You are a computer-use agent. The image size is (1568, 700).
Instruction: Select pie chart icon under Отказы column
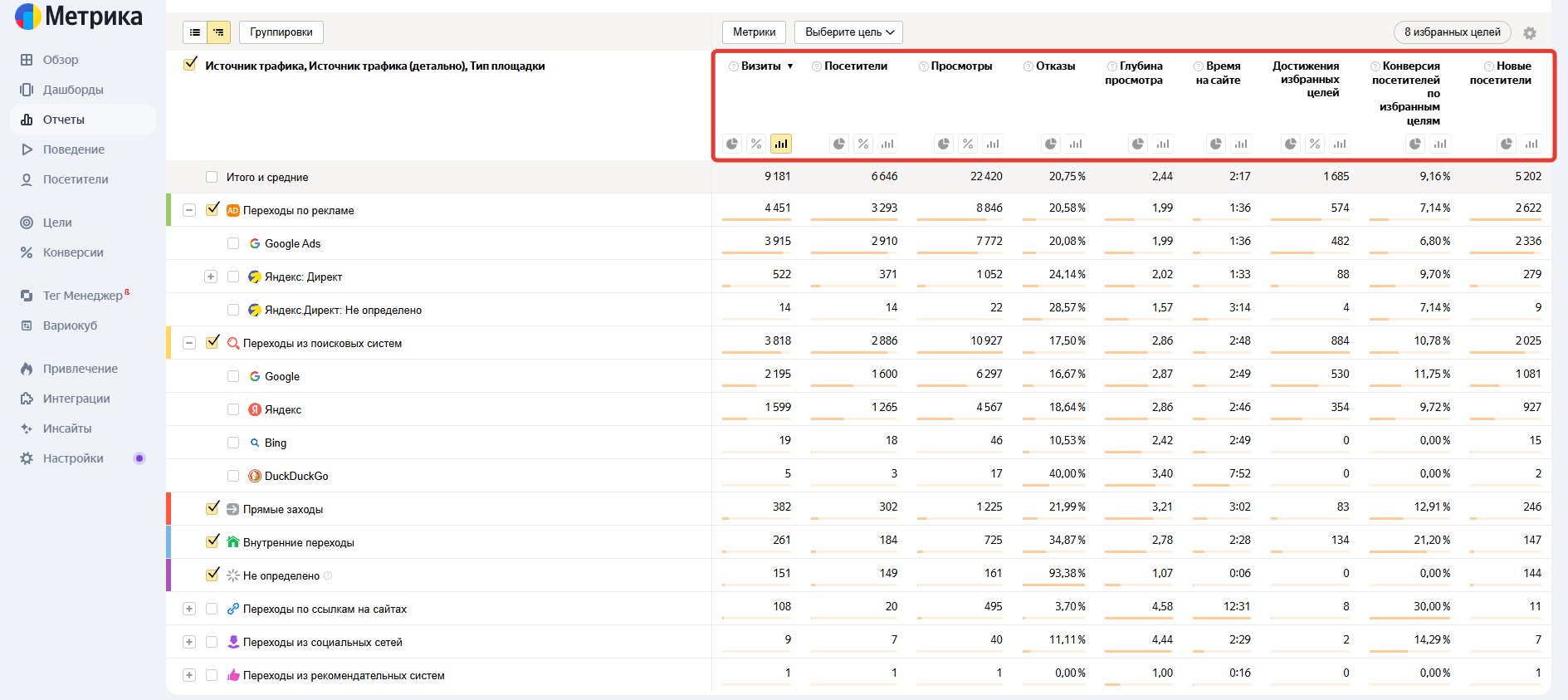coord(1051,144)
